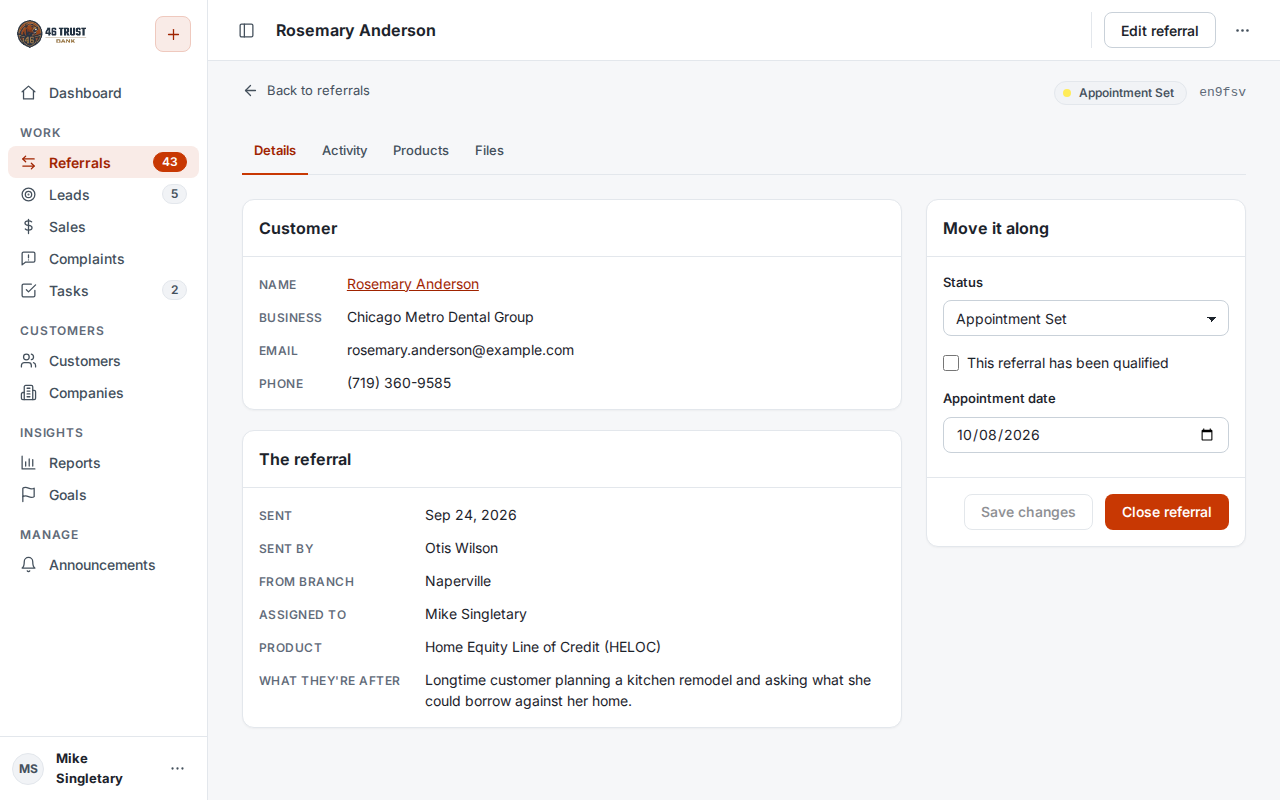
Task: Click the Goals flag icon
Action: [x=29, y=495]
